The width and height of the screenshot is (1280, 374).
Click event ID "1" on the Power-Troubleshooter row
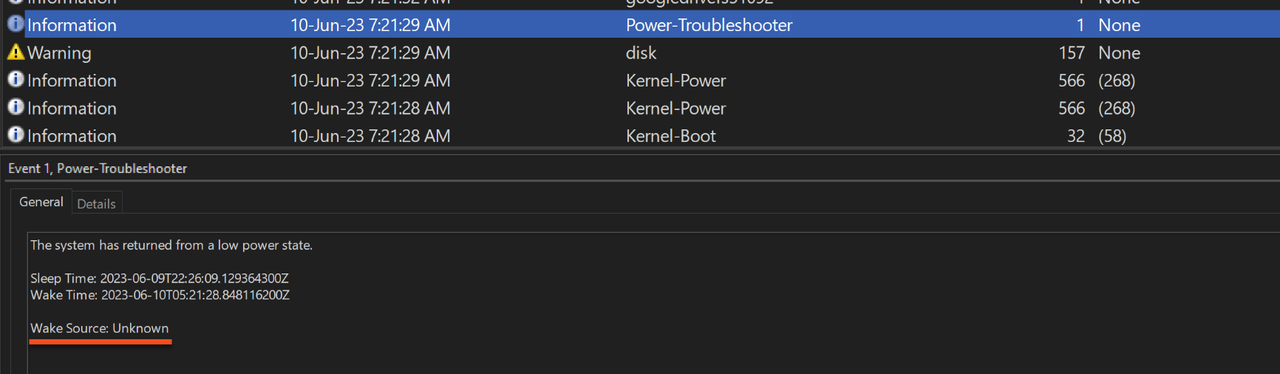click(1081, 25)
